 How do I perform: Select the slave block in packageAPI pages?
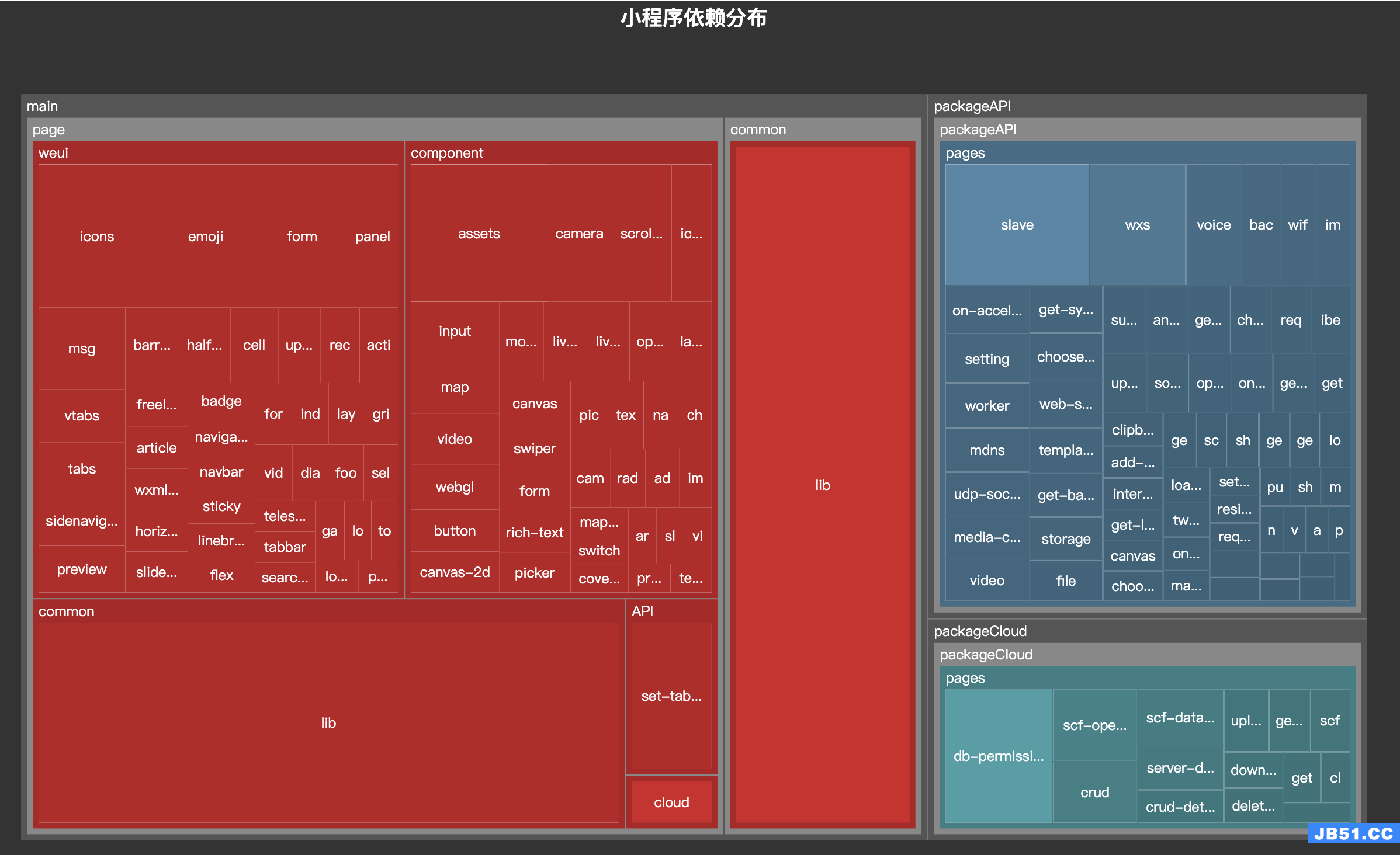[1015, 225]
